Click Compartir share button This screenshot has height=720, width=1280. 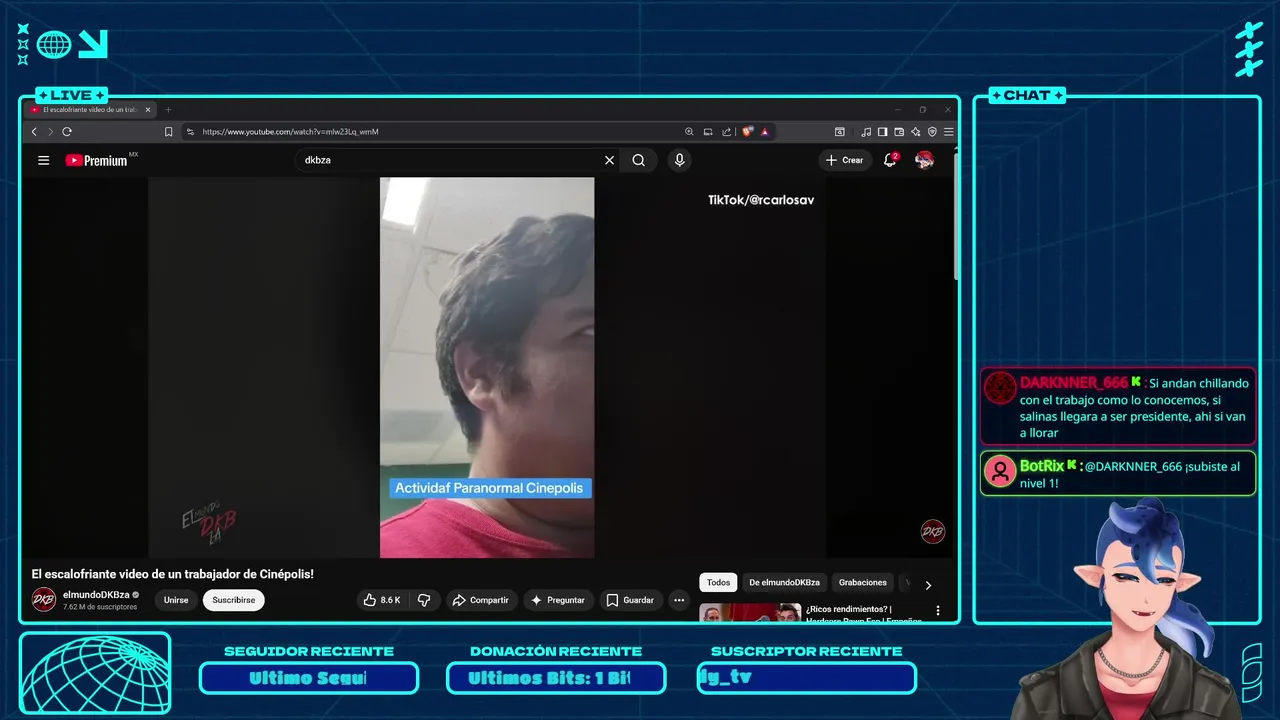click(x=481, y=600)
